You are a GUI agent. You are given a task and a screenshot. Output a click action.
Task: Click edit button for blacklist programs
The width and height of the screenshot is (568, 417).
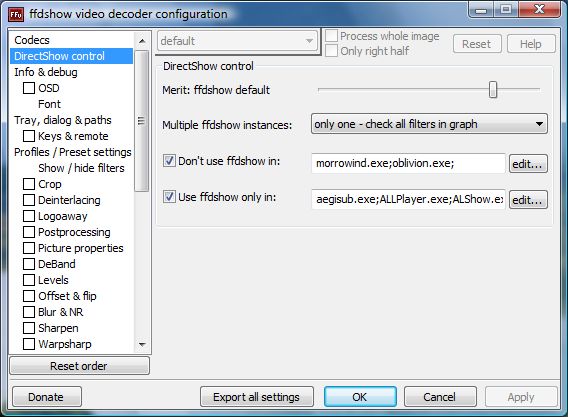tap(528, 164)
